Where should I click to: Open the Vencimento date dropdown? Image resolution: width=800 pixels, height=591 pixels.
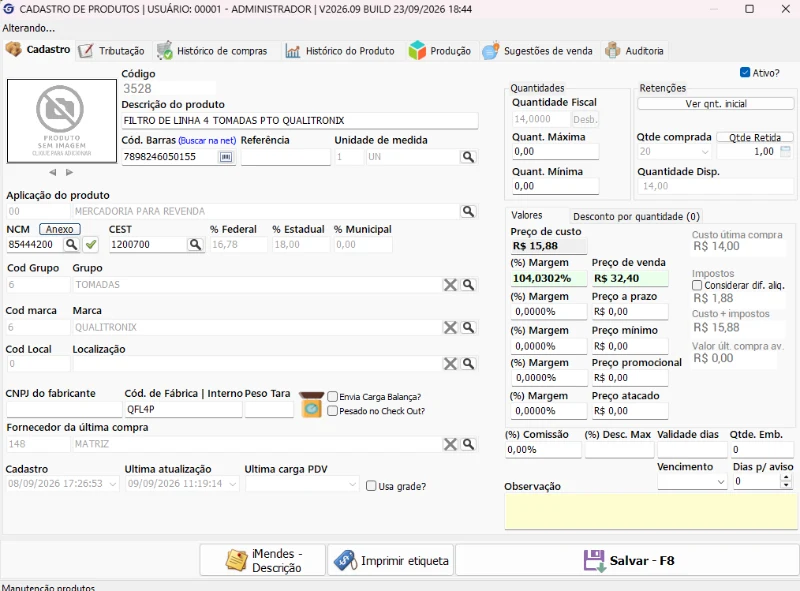point(721,481)
